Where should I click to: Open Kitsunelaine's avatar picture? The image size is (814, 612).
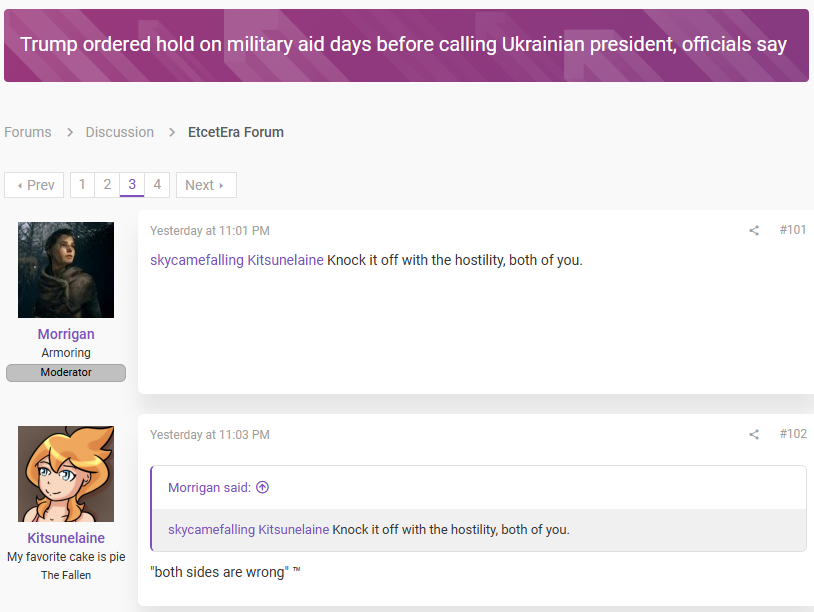tap(66, 474)
